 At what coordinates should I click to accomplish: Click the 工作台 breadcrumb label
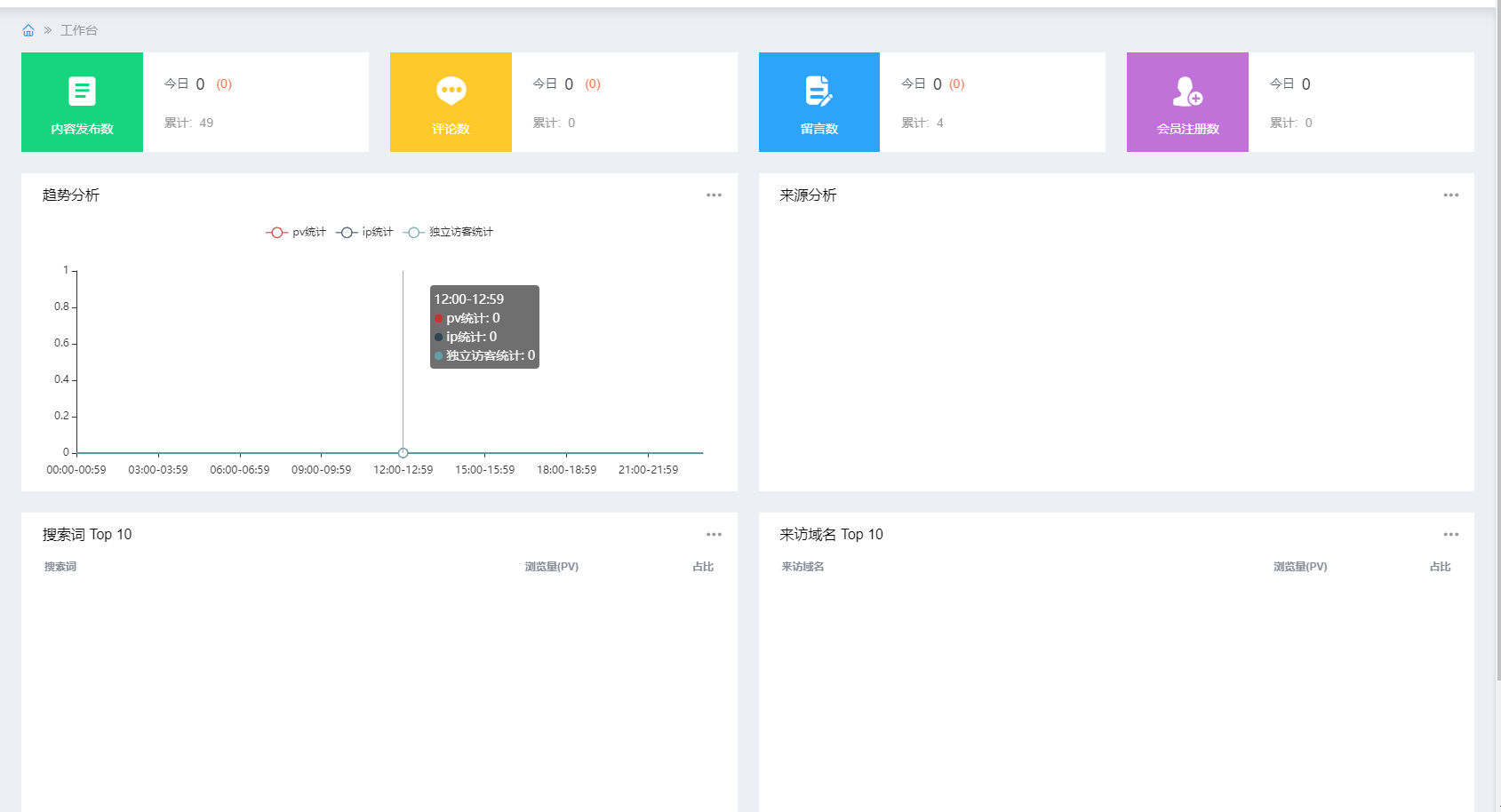coord(79,30)
